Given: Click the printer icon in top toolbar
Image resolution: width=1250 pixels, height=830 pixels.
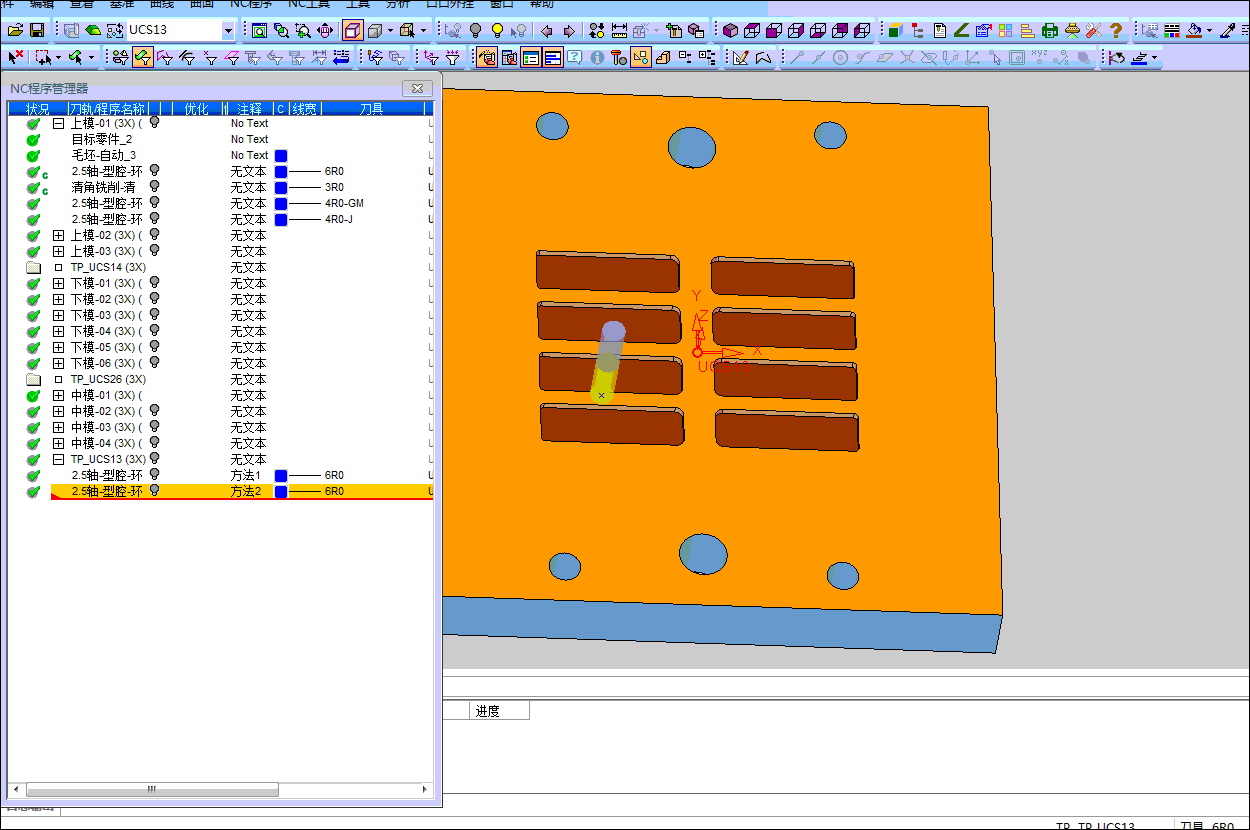Looking at the screenshot, I should click(x=1050, y=31).
